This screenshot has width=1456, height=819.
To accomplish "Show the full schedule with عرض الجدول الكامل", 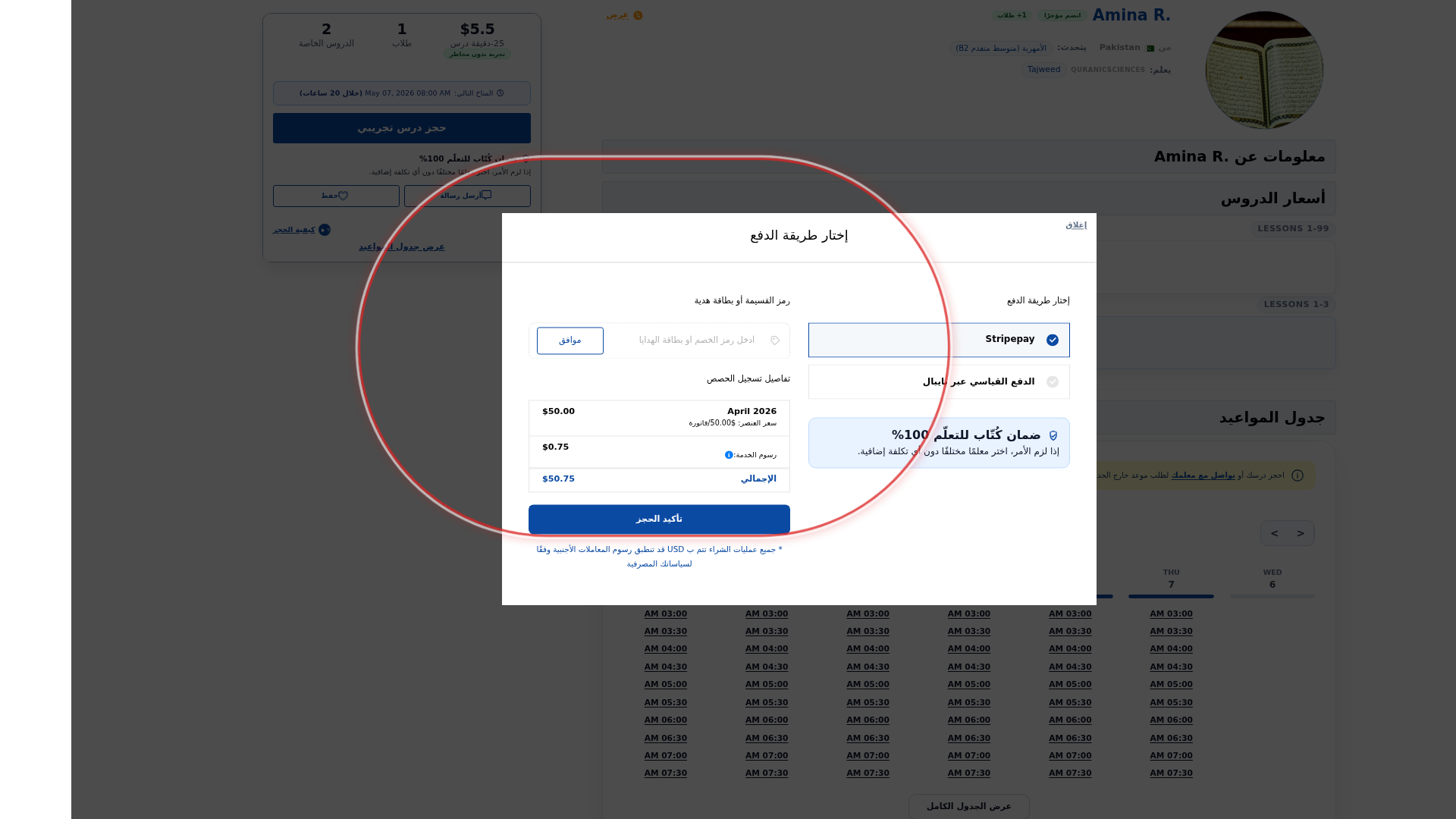I will (x=969, y=806).
